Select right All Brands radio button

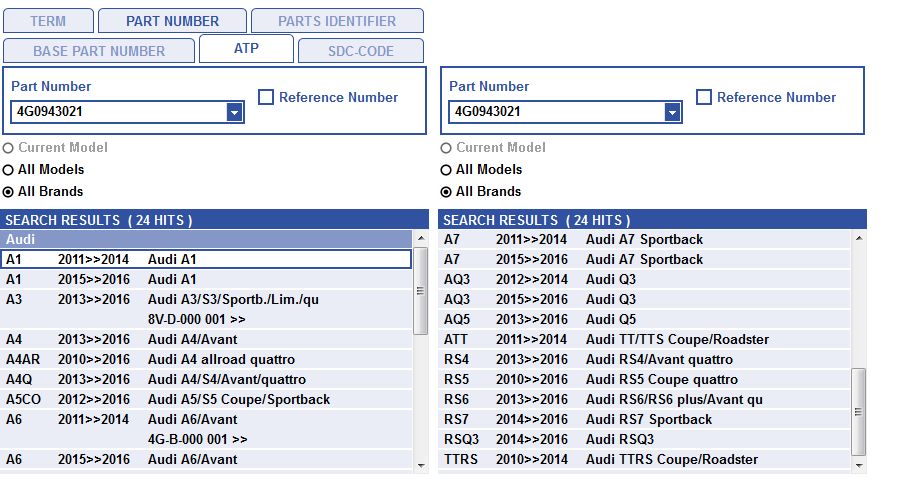[x=446, y=192]
